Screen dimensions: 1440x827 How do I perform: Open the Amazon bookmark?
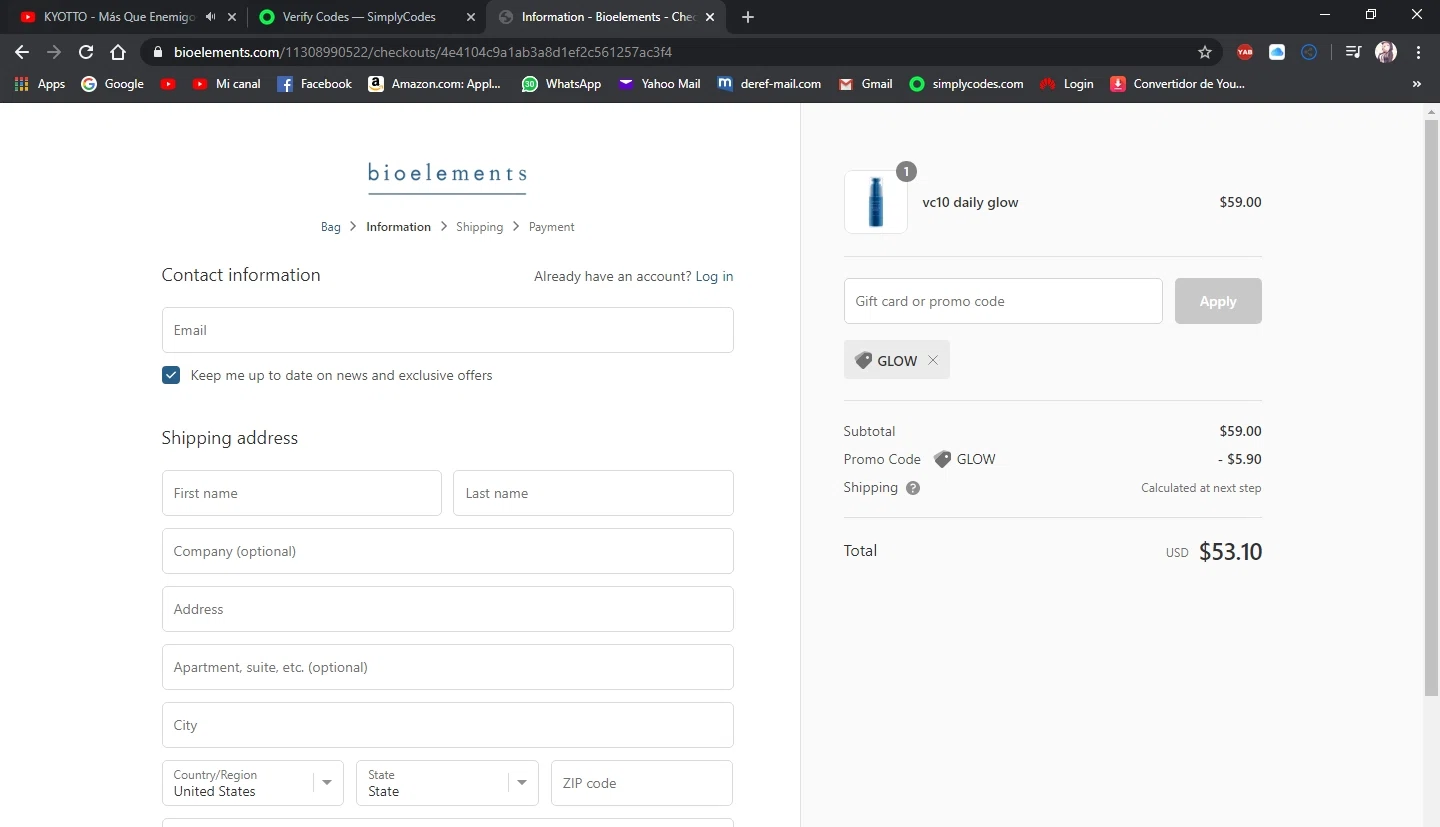pyautogui.click(x=435, y=84)
